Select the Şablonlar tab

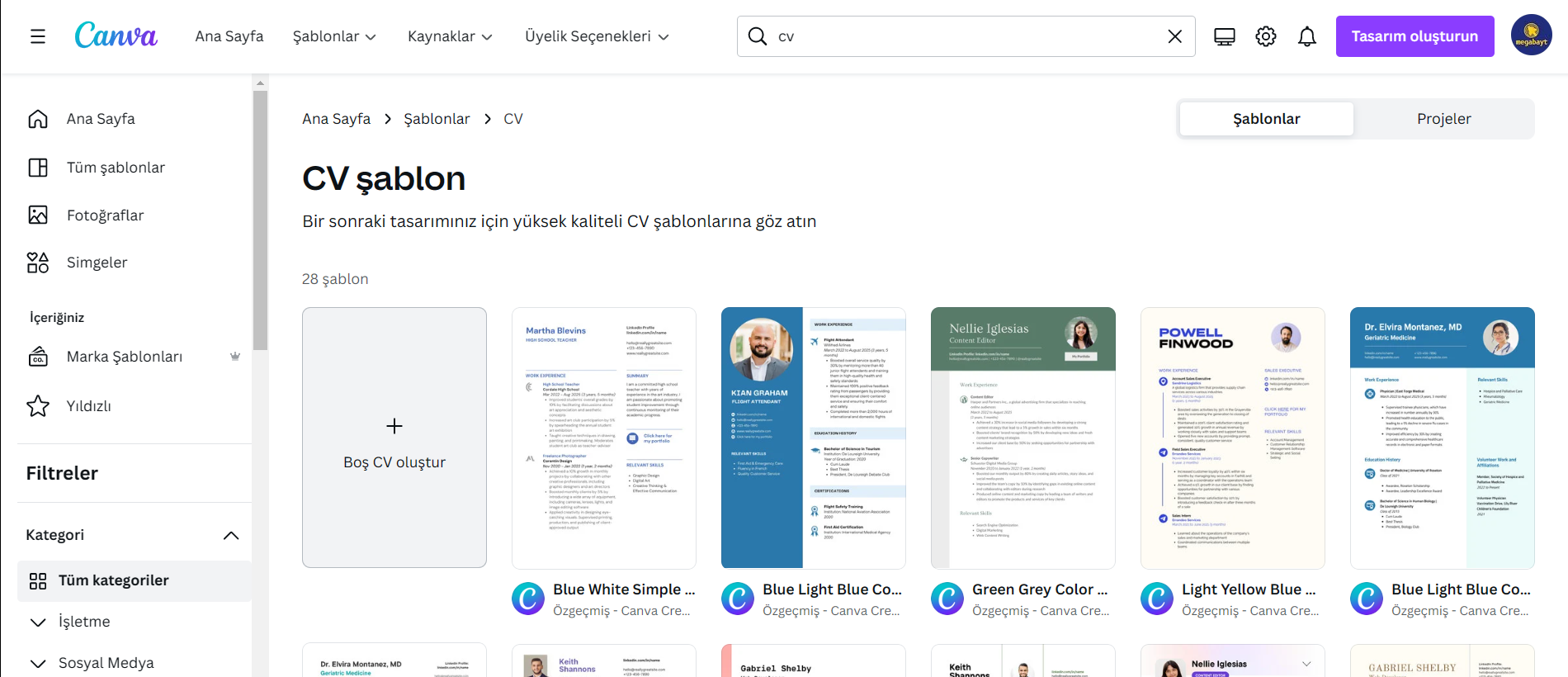pos(1266,119)
